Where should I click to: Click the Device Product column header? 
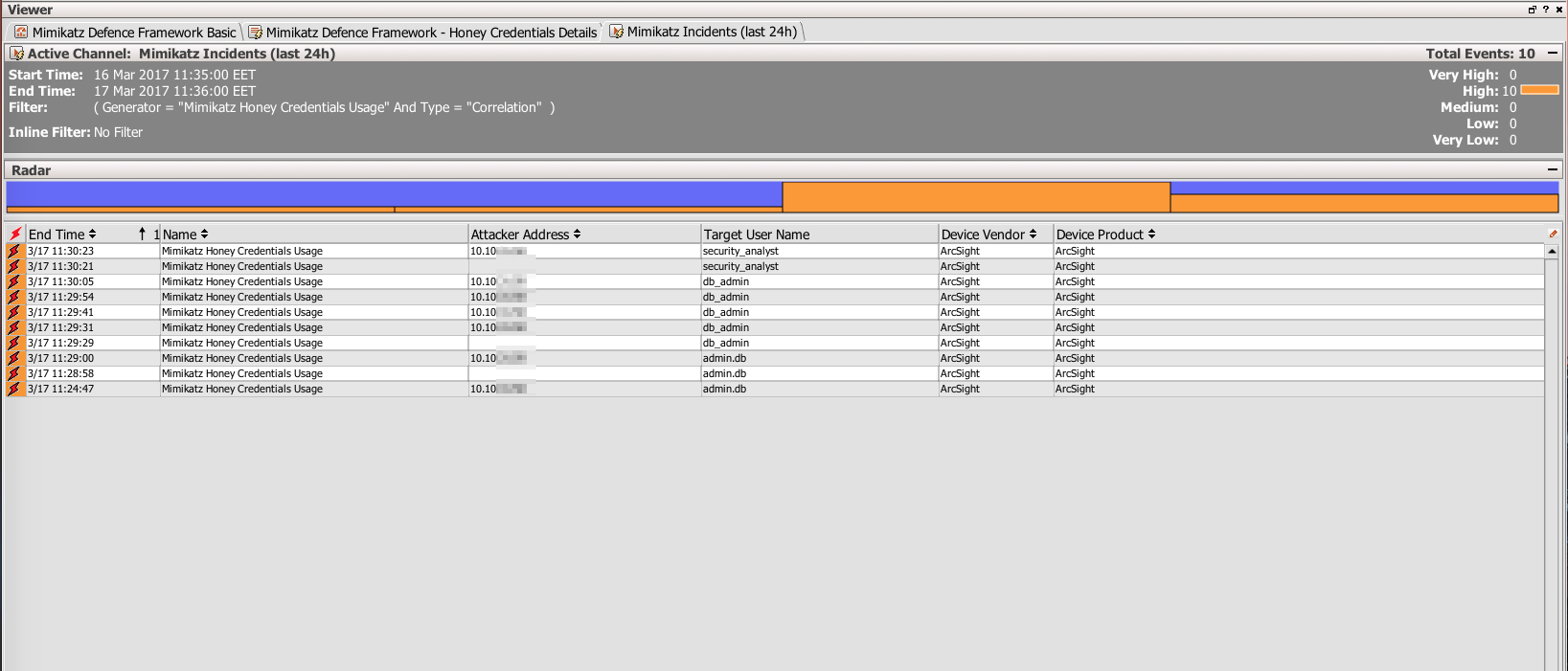(x=1099, y=235)
